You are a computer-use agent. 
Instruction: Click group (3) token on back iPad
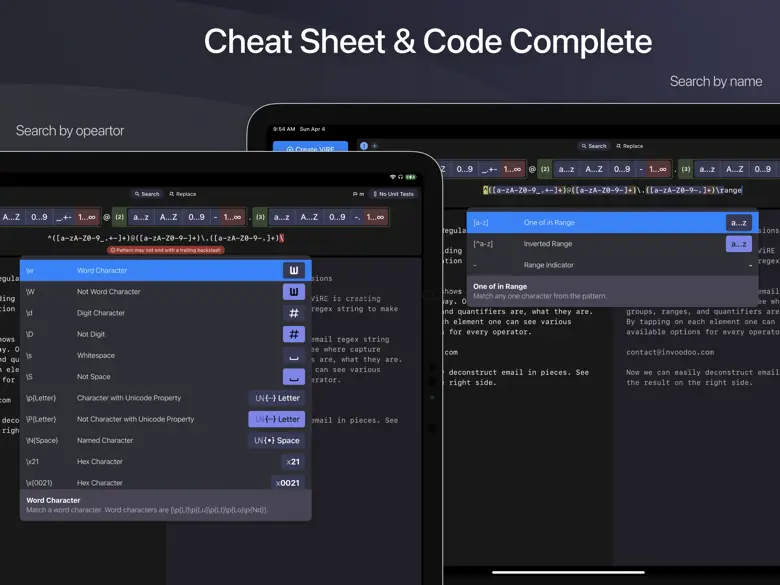[686, 169]
